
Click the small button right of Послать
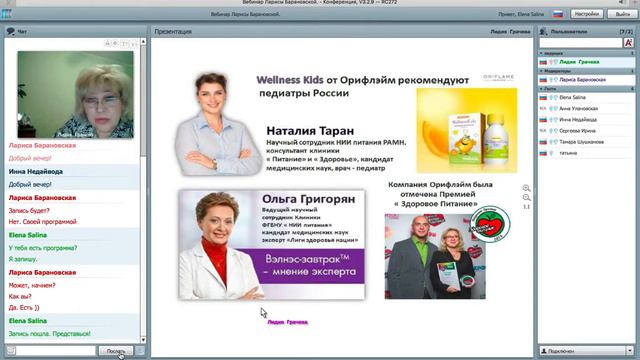pos(140,351)
